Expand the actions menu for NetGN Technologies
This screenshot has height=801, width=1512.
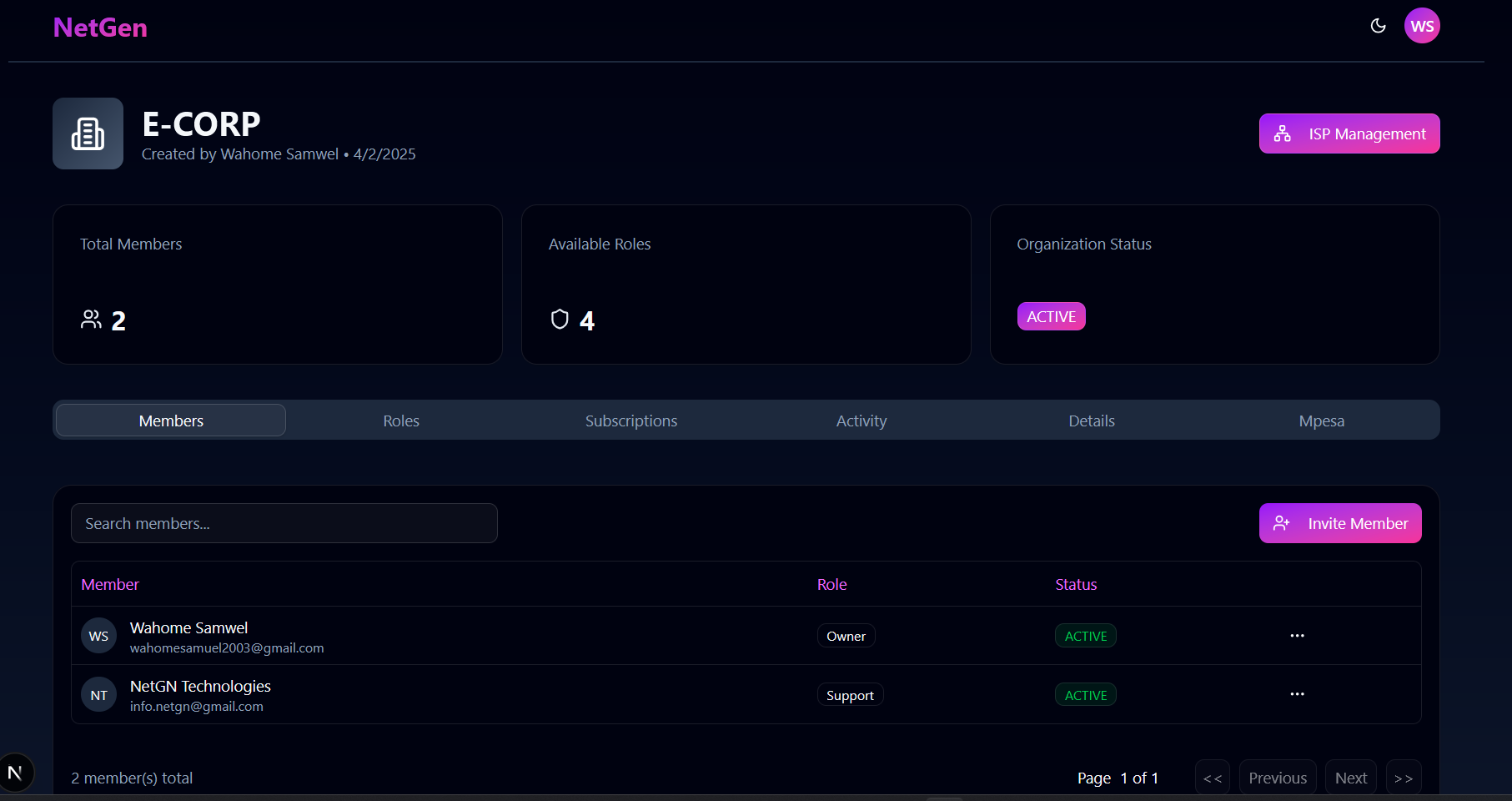pyautogui.click(x=1297, y=694)
